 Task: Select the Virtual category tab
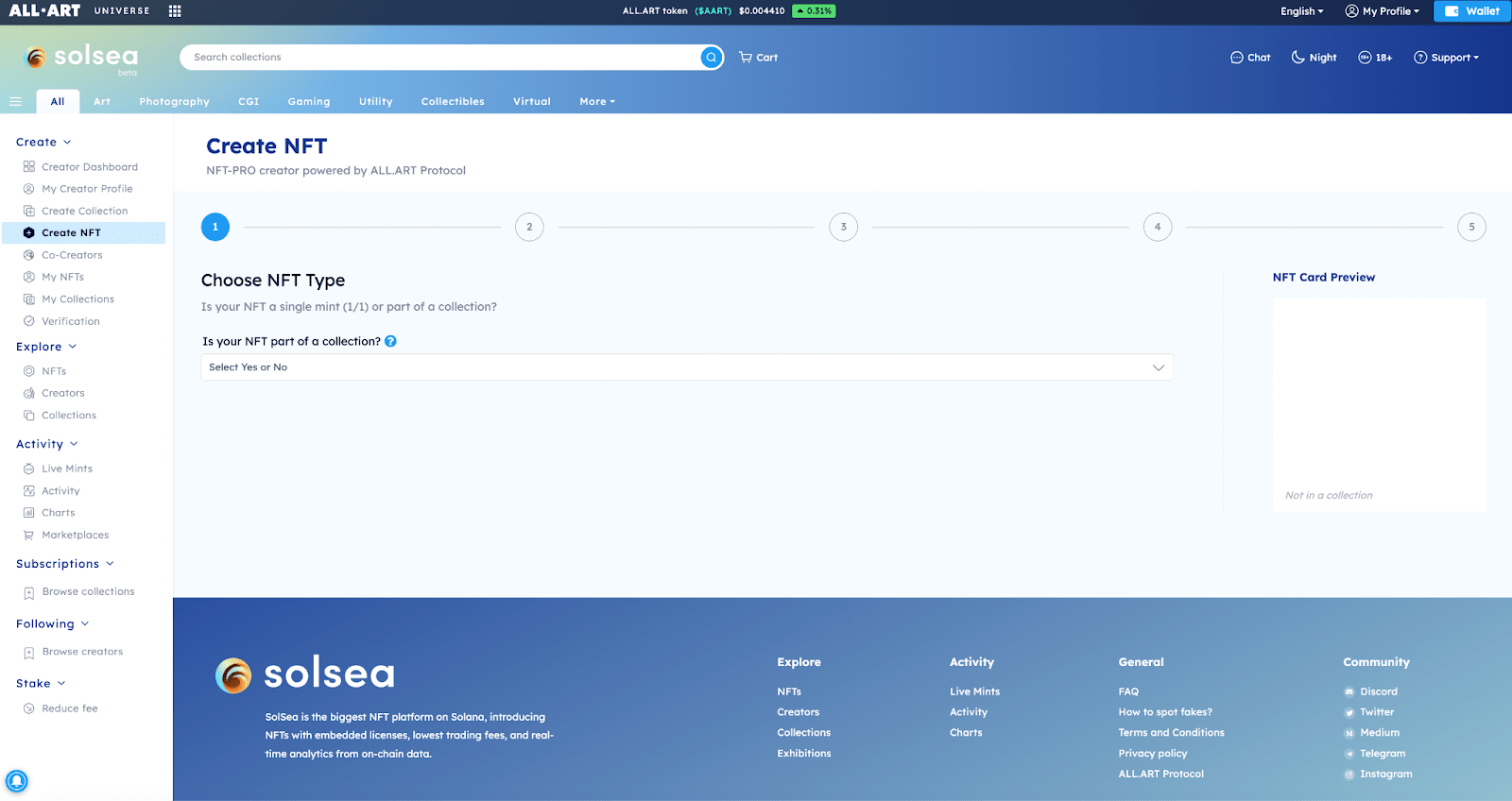[532, 101]
